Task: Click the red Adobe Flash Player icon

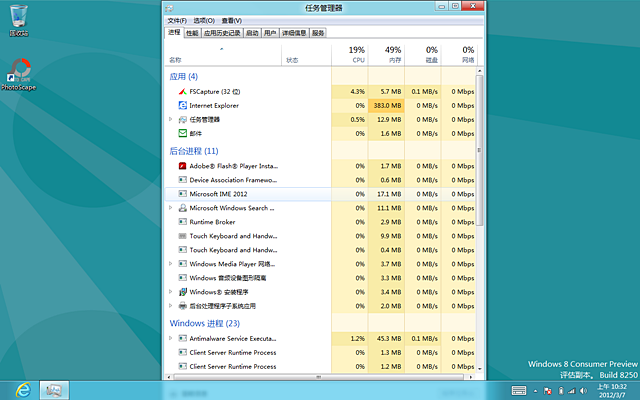Action: pyautogui.click(x=182, y=166)
